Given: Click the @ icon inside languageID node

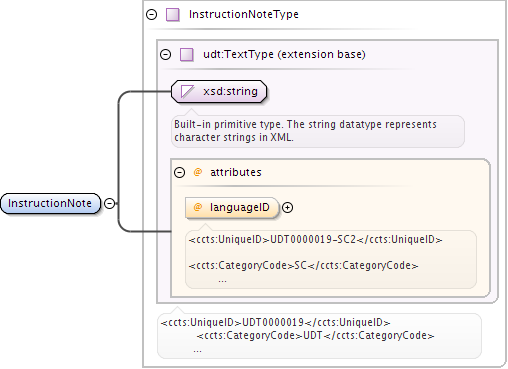Looking at the screenshot, I should click(198, 207).
